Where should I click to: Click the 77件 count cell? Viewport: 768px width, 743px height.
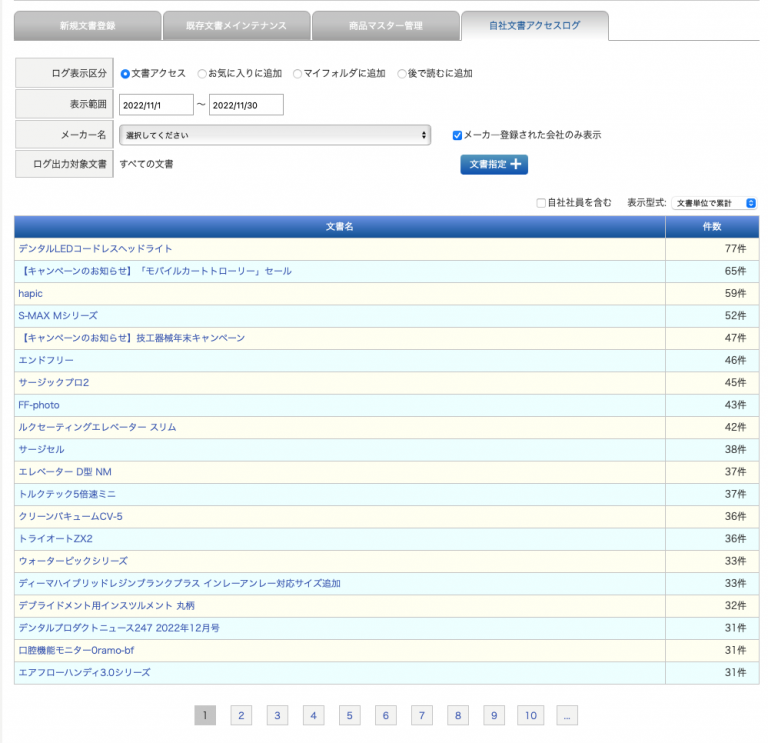click(x=712, y=249)
